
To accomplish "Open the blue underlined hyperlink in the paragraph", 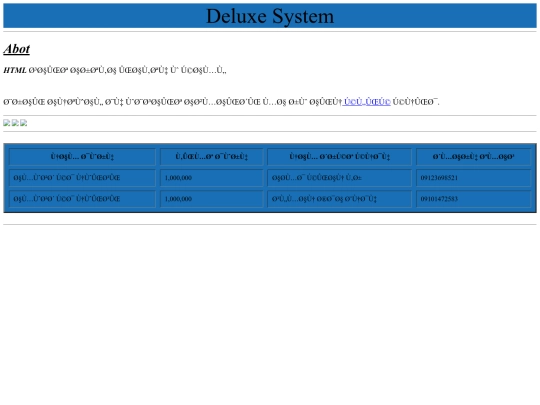I will (366, 102).
